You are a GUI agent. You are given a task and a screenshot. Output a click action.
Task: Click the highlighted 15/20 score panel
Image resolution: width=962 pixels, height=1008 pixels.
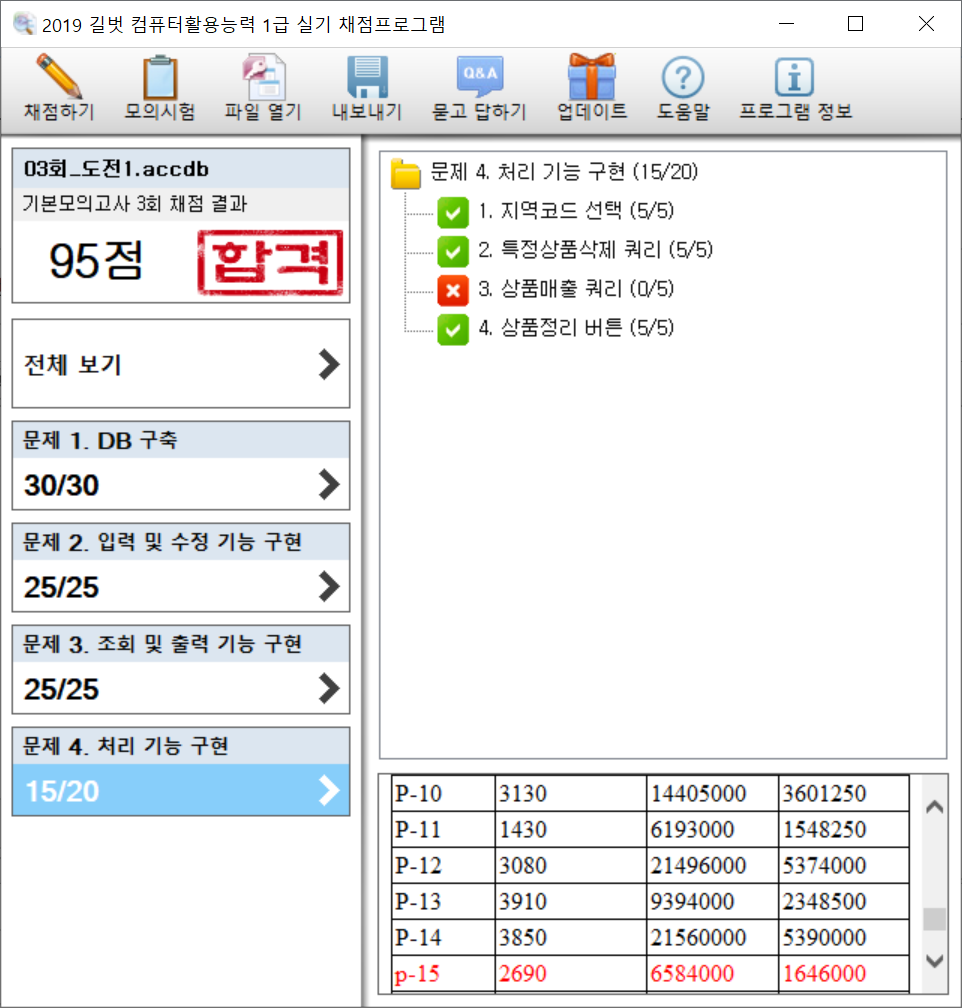[x=181, y=790]
